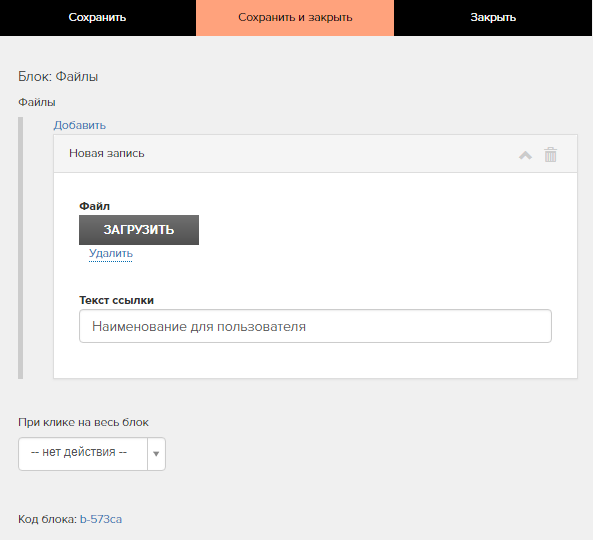Click the Удалить link under the upload button
The height and width of the screenshot is (540, 593).
click(111, 253)
